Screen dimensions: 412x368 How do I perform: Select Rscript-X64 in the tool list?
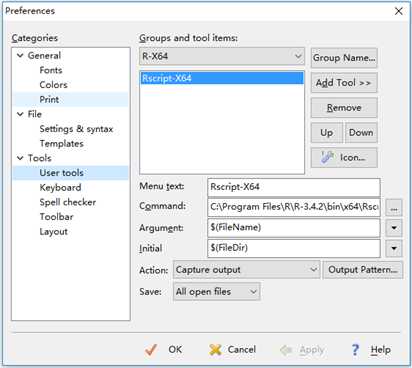point(222,78)
